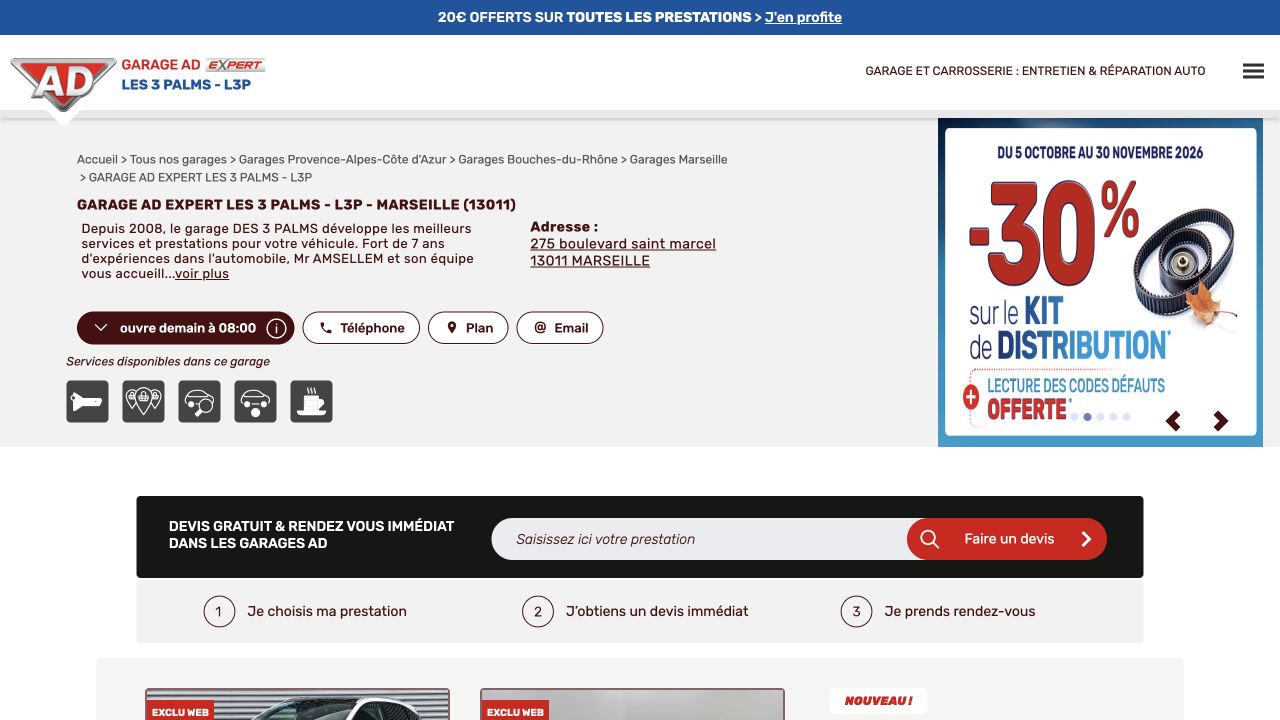Screen dimensions: 1280x720
Task: Go to the Accueil breadcrumb
Action: pyautogui.click(x=97, y=160)
